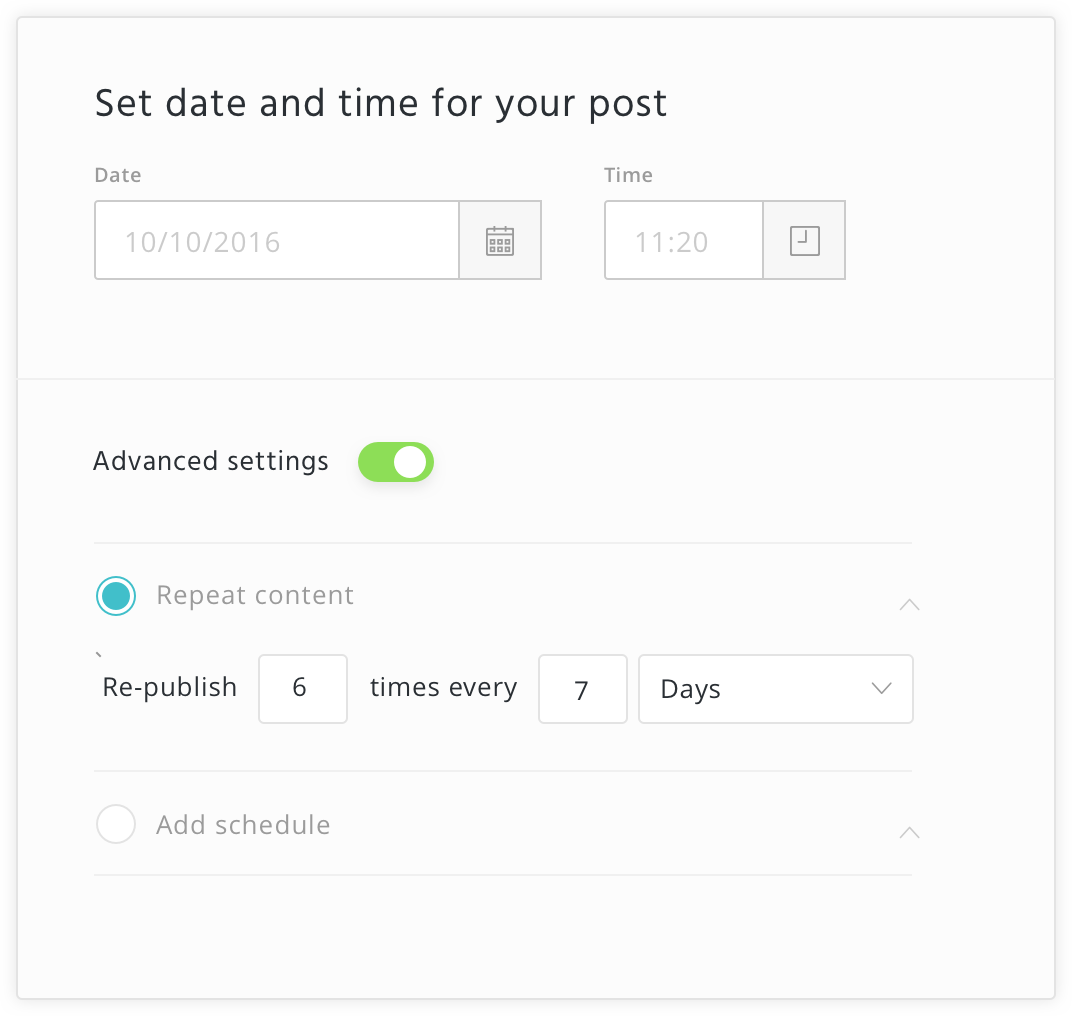Click the Advanced settings label text
Image resolution: width=1072 pixels, height=1016 pixels.
click(210, 461)
